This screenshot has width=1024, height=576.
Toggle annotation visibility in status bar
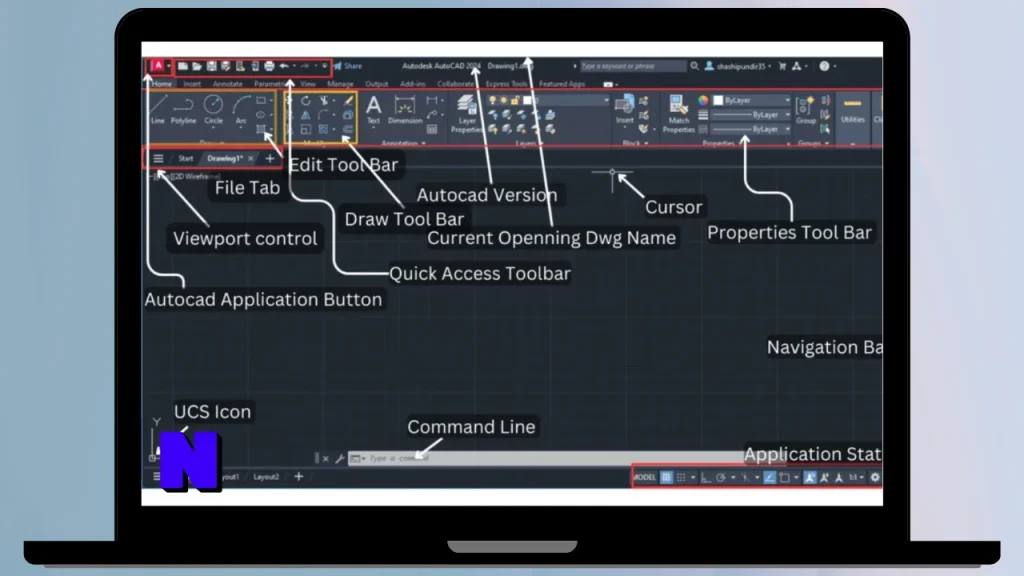pos(810,477)
